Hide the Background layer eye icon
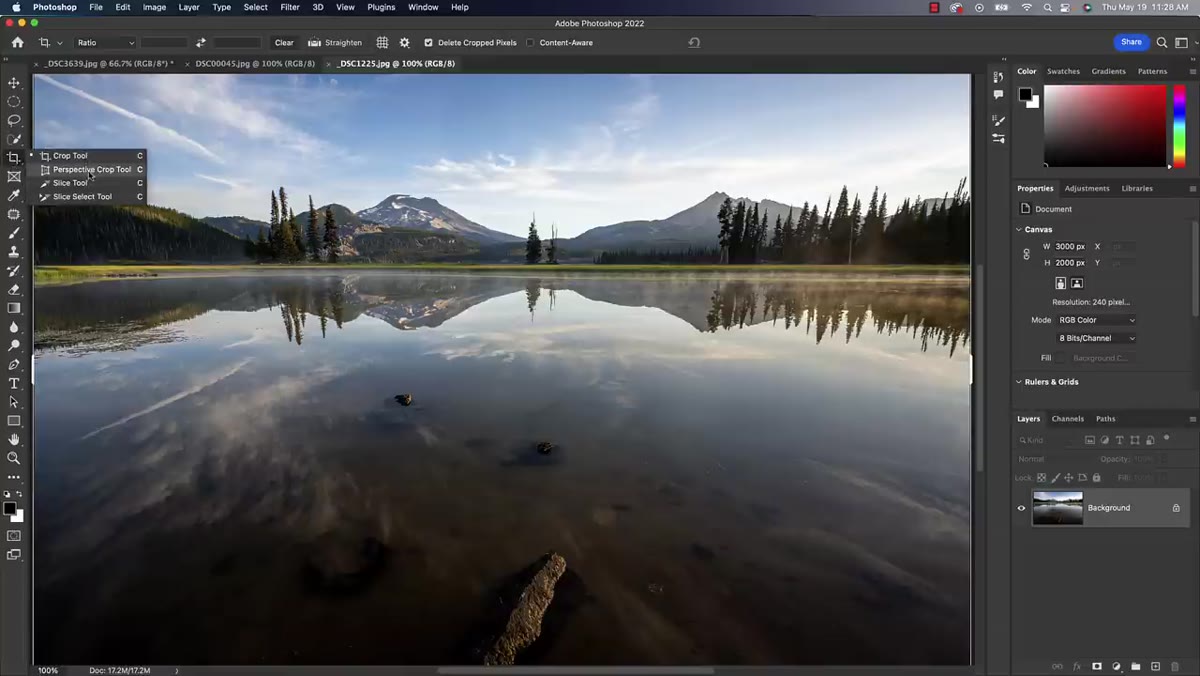1200x676 pixels. coord(1021,508)
